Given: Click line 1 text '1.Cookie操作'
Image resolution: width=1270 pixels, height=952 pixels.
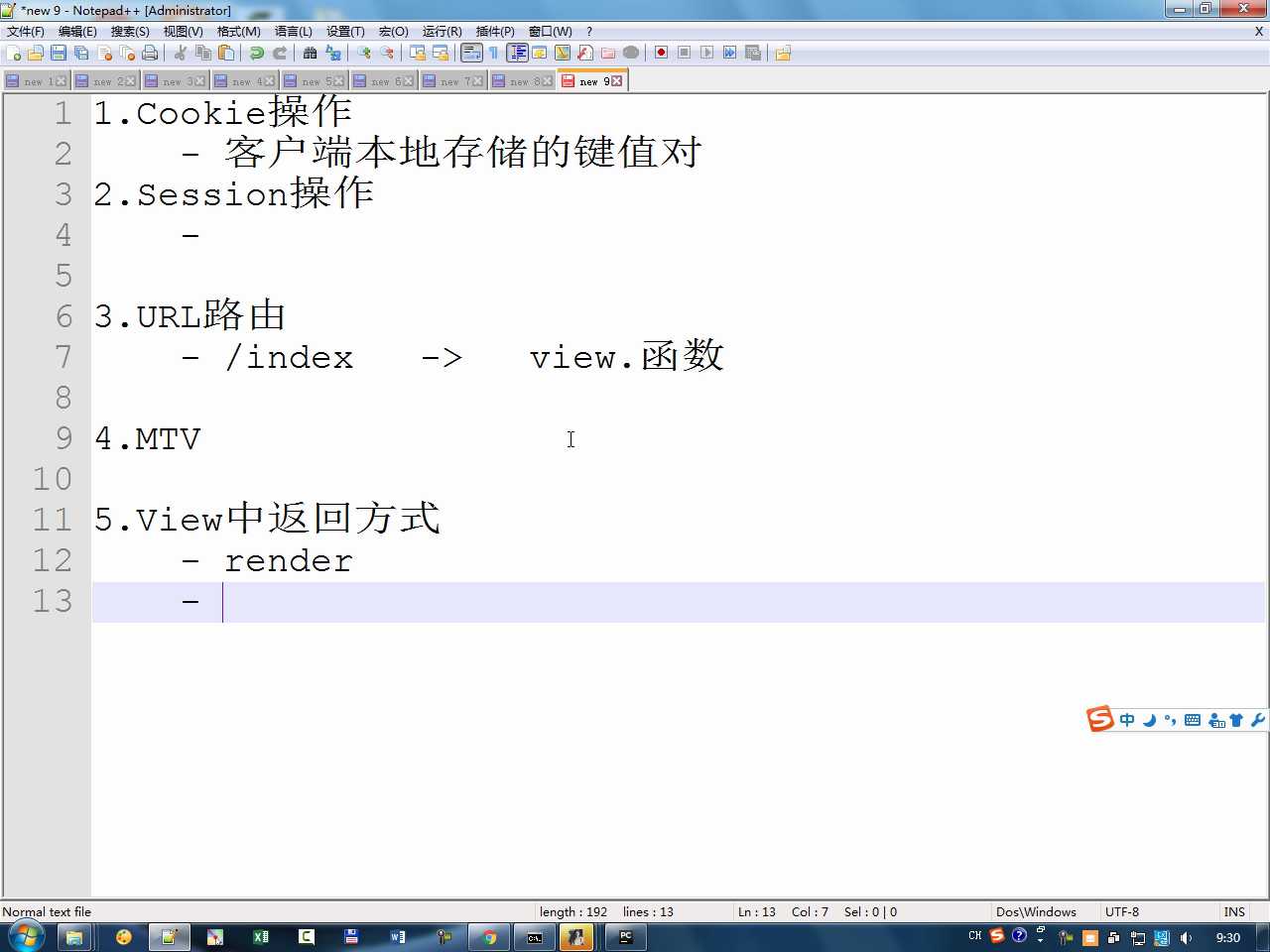Looking at the screenshot, I should (222, 112).
